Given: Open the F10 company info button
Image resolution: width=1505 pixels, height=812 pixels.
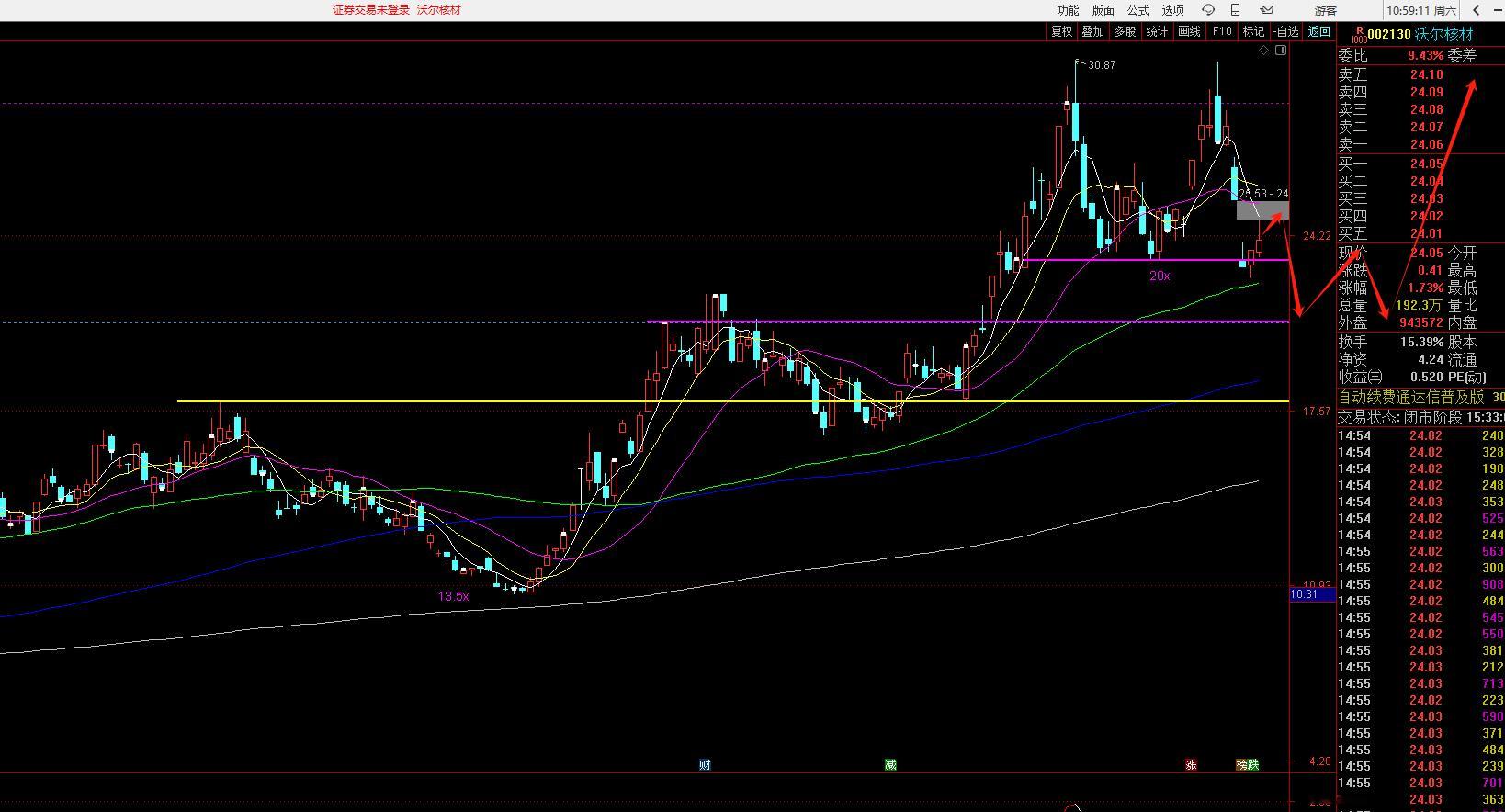Looking at the screenshot, I should tap(1221, 31).
